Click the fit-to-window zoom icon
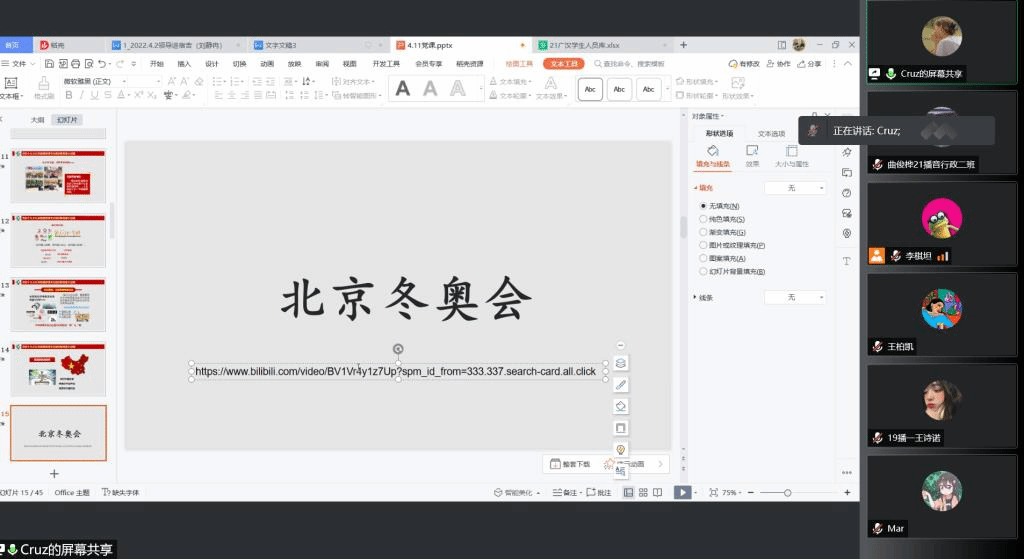1024x559 pixels. [x=713, y=492]
